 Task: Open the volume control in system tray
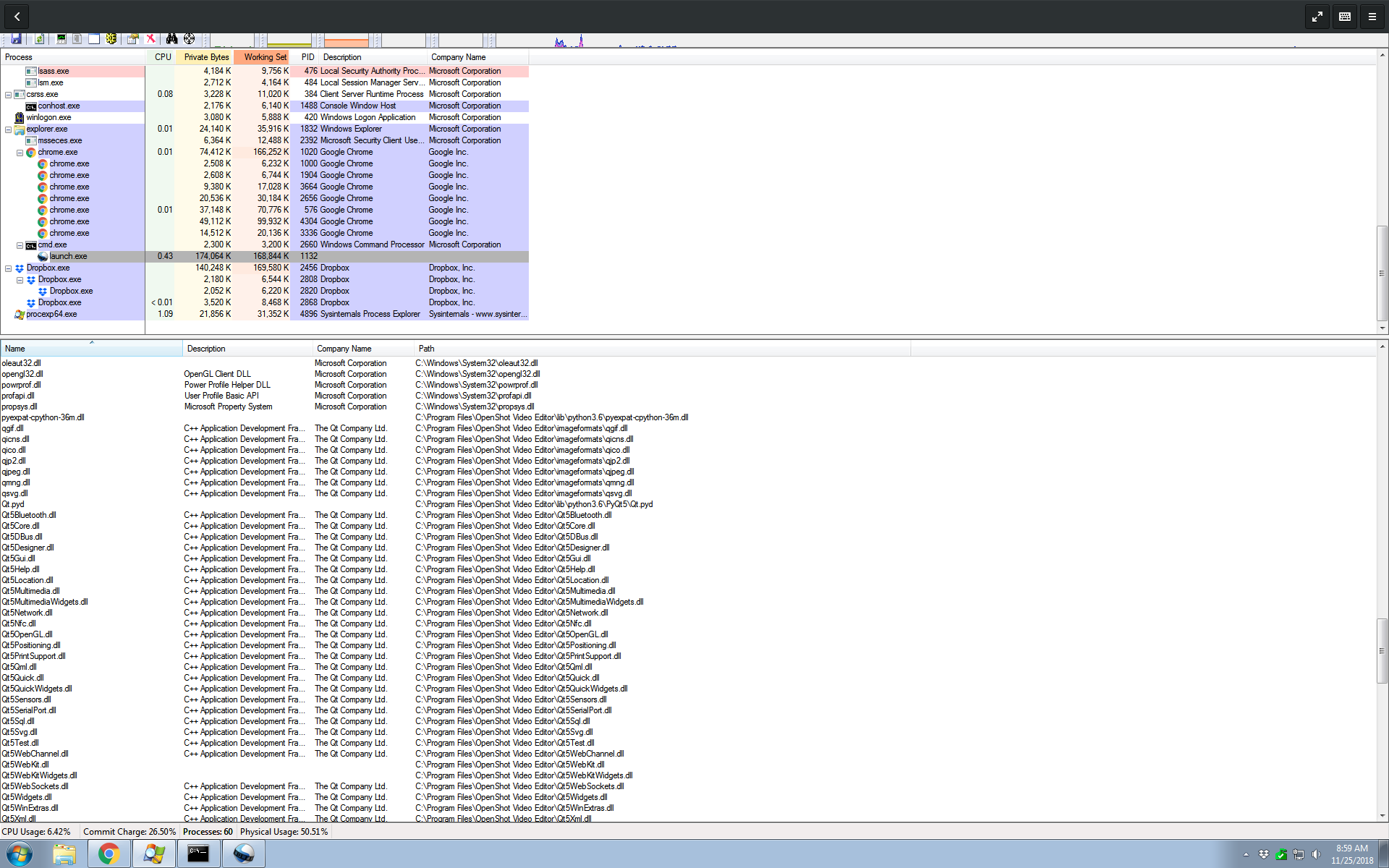[x=1314, y=854]
